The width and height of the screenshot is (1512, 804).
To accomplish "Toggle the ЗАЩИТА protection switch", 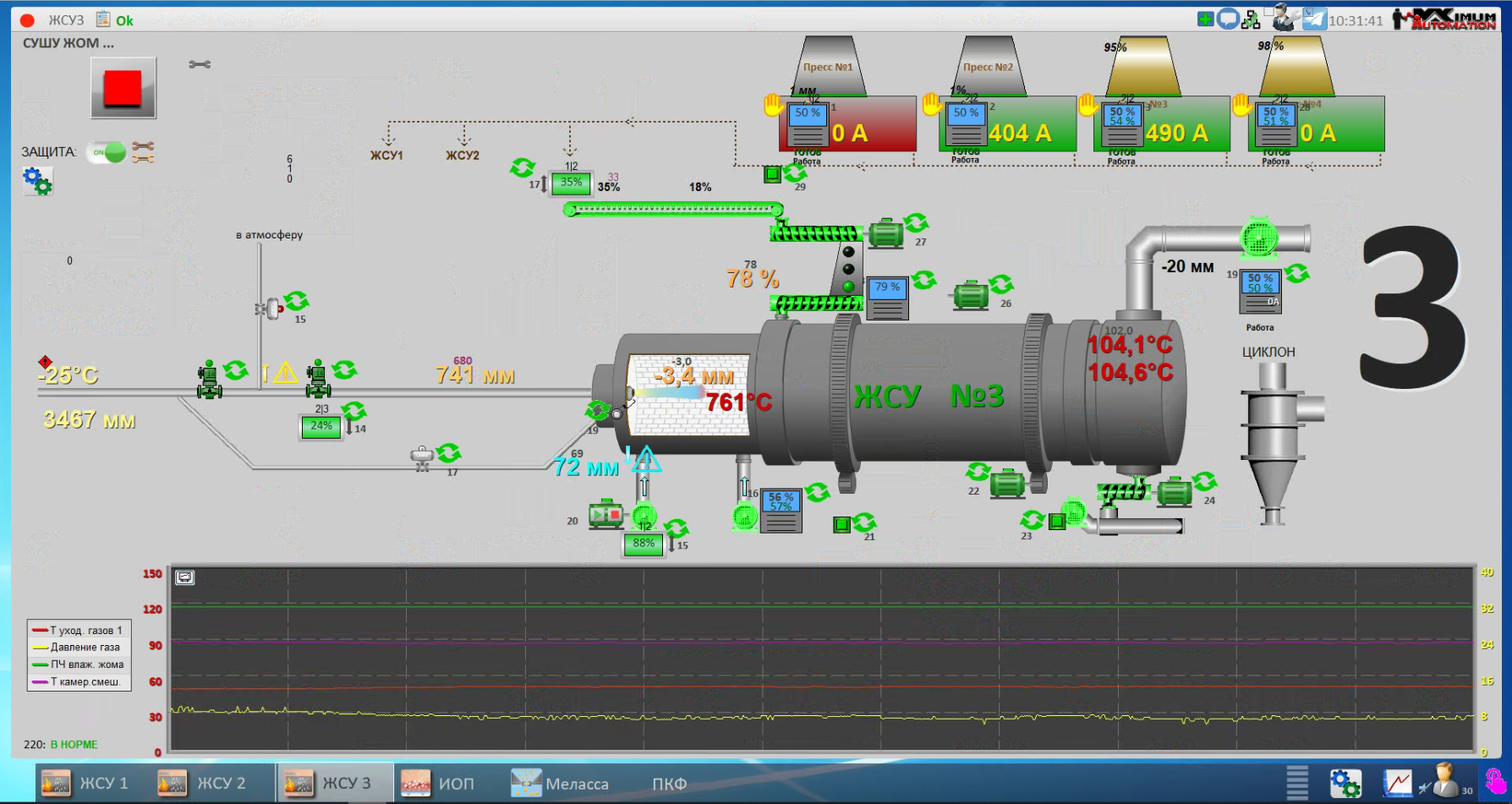I will pos(107,152).
